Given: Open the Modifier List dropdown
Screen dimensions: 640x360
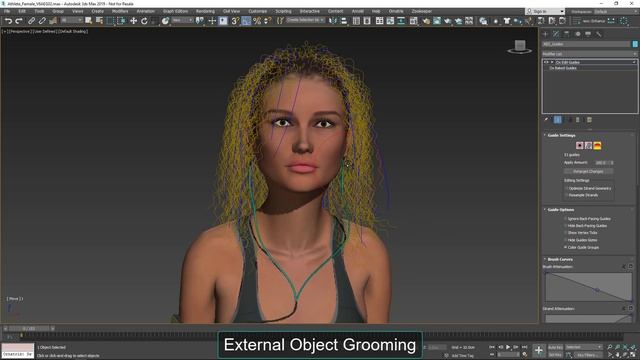Looking at the screenshot, I should [590, 54].
